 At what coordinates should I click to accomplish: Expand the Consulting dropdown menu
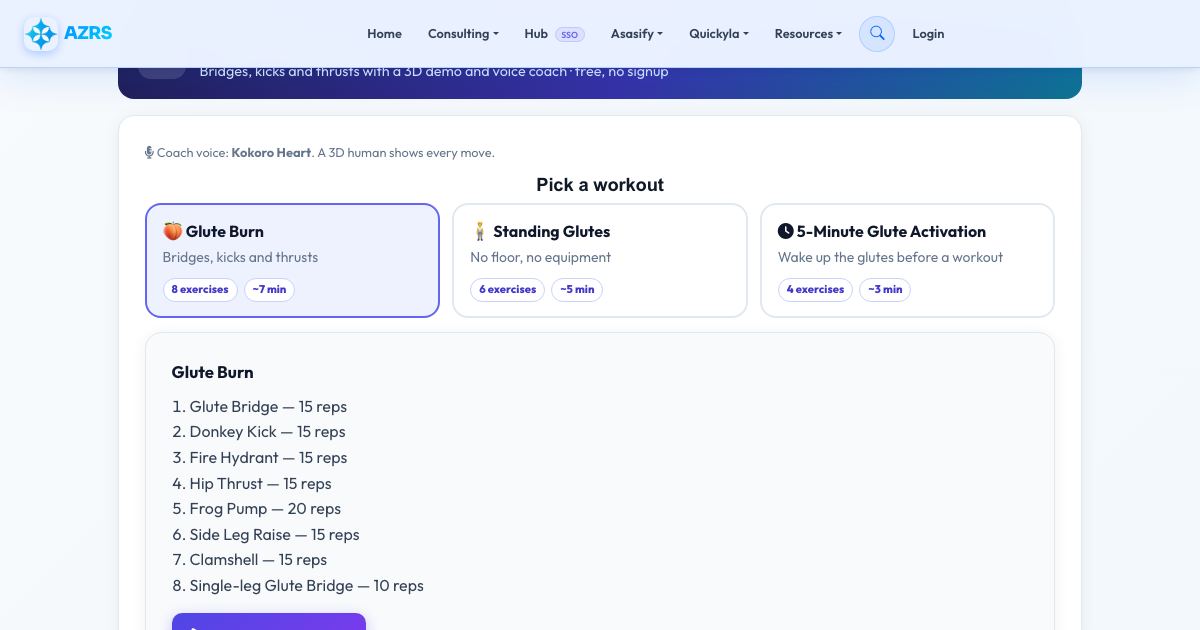463,34
